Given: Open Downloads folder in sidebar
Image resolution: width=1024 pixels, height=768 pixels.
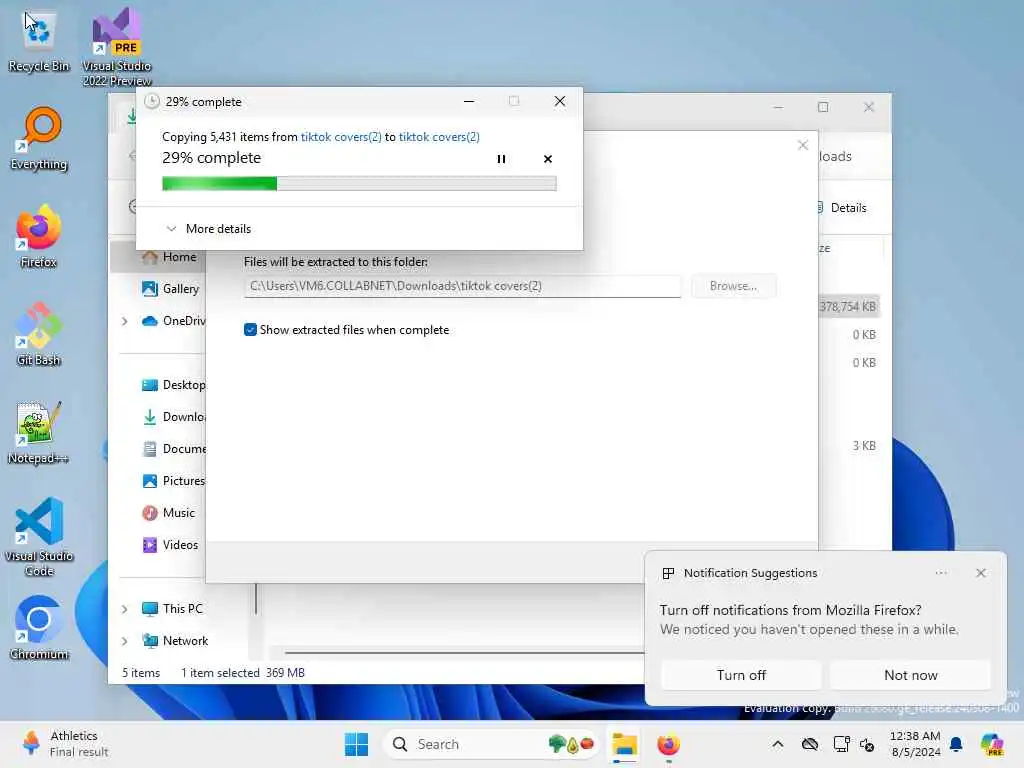Looking at the screenshot, I should [x=173, y=417].
